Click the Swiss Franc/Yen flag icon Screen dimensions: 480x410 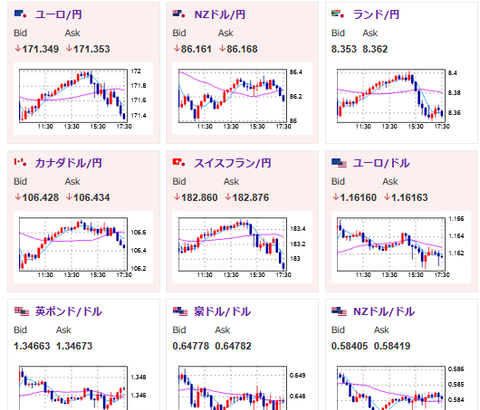pyautogui.click(x=179, y=163)
